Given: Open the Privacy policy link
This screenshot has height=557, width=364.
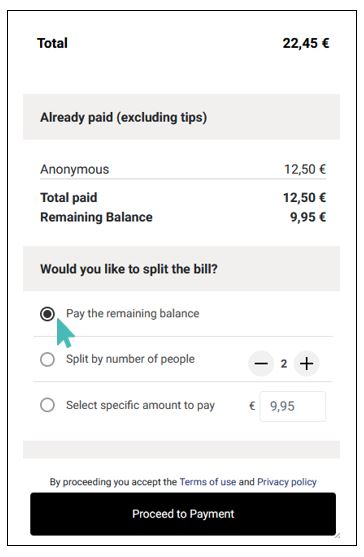Looking at the screenshot, I should coord(287,482).
